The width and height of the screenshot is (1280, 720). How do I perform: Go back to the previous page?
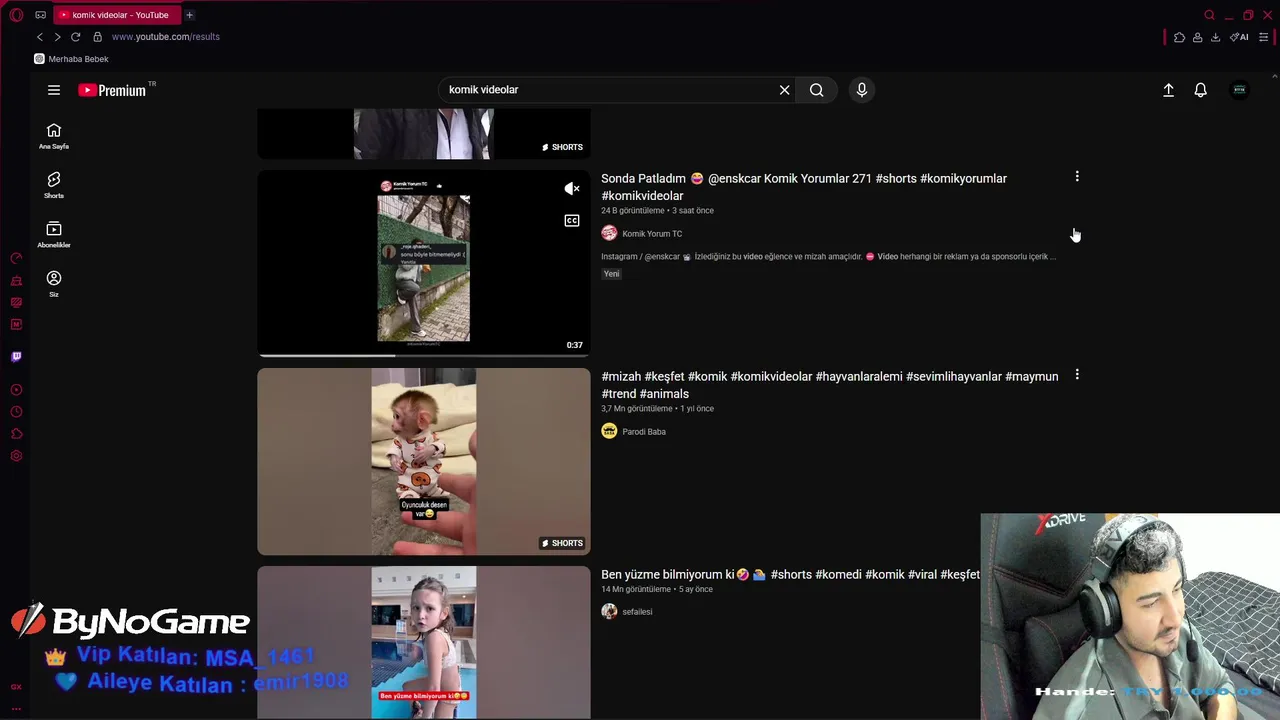pos(40,37)
